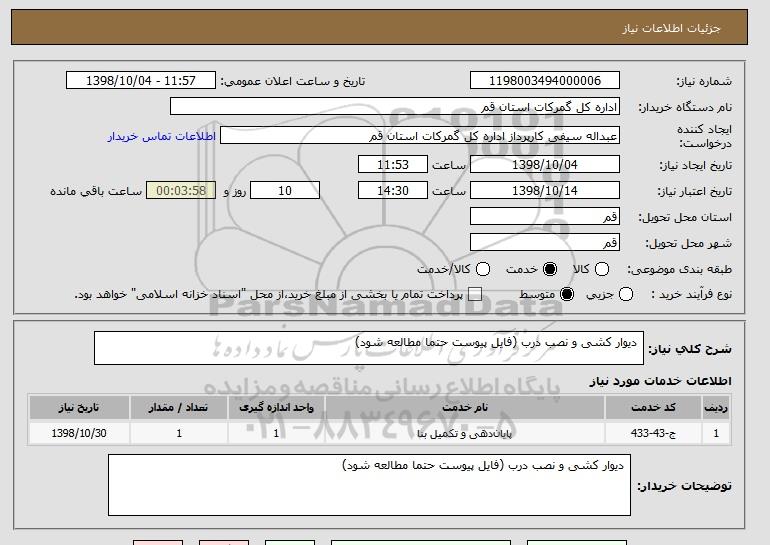Click the استان محل تحویل field

(x=545, y=216)
